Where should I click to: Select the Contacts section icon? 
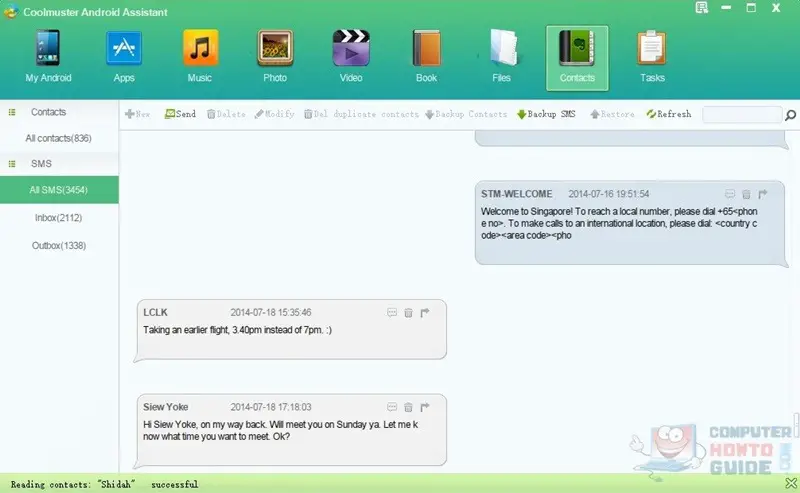point(577,58)
